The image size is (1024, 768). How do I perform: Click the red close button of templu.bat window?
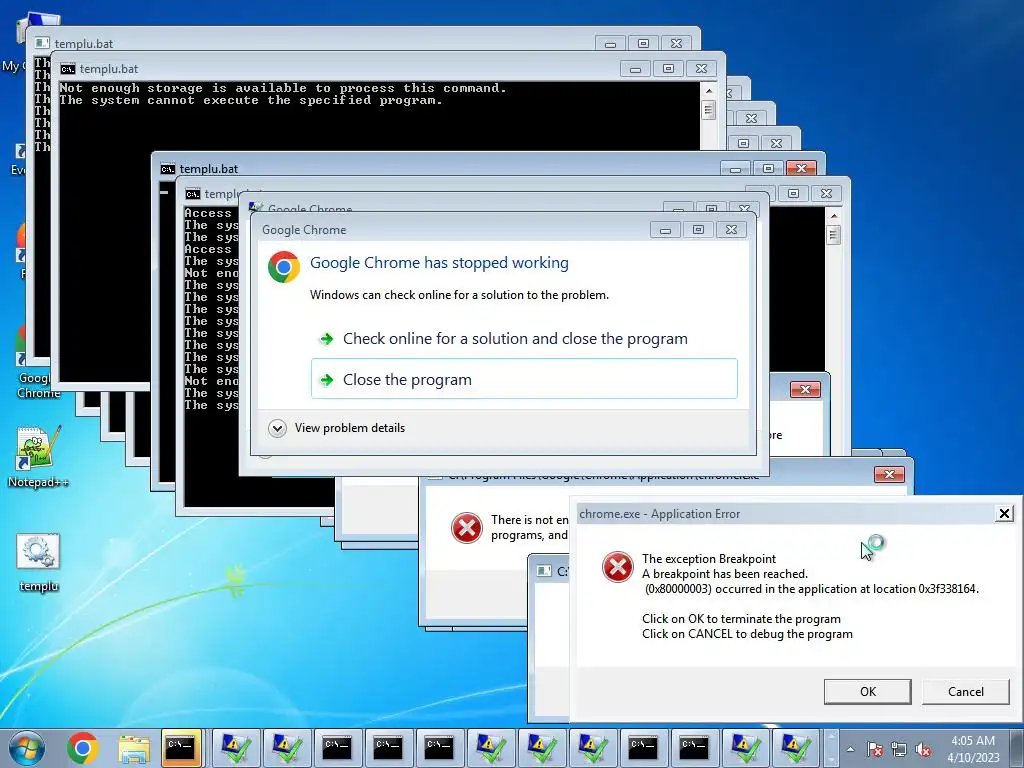(x=801, y=168)
